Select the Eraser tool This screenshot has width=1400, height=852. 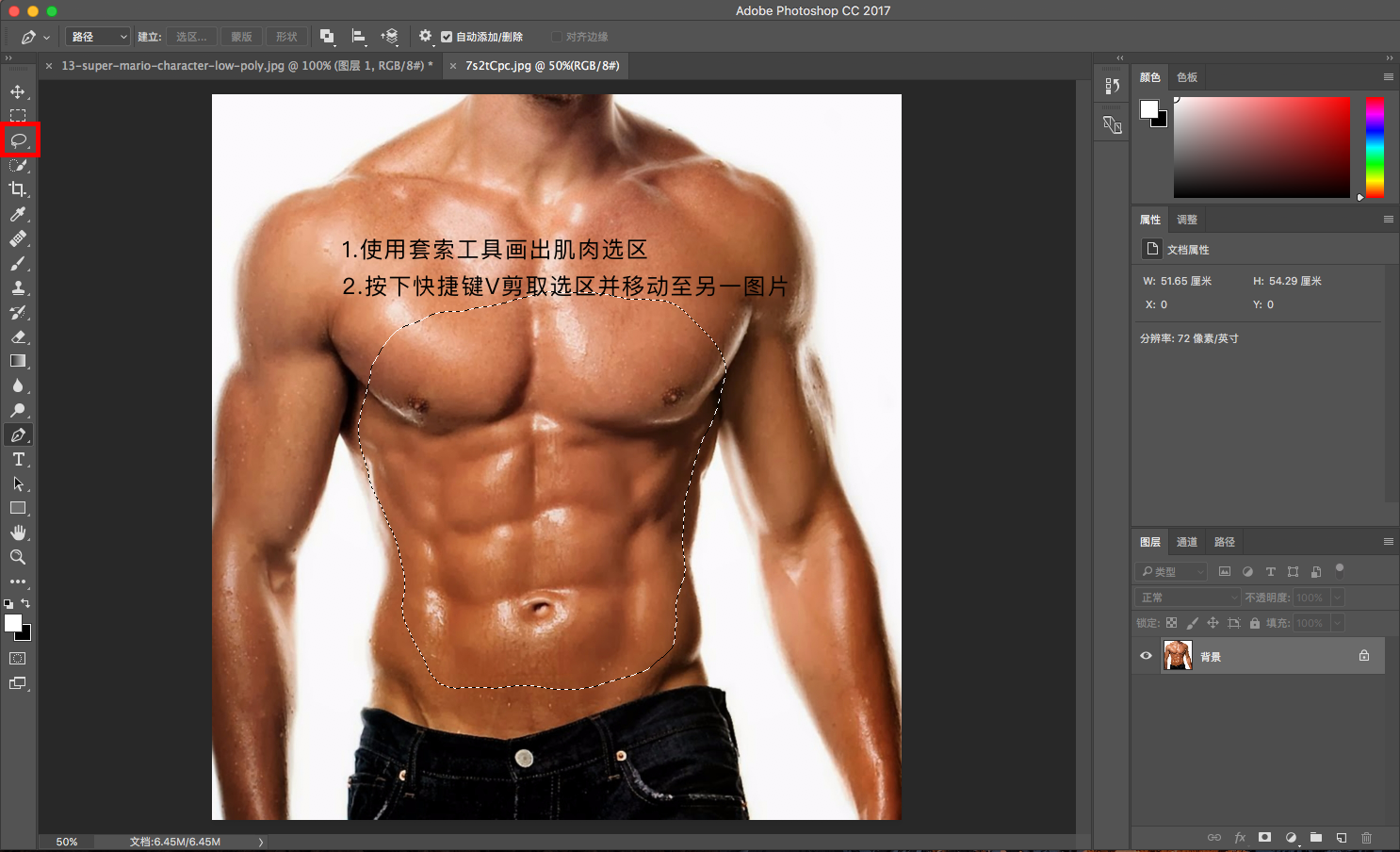coord(18,336)
